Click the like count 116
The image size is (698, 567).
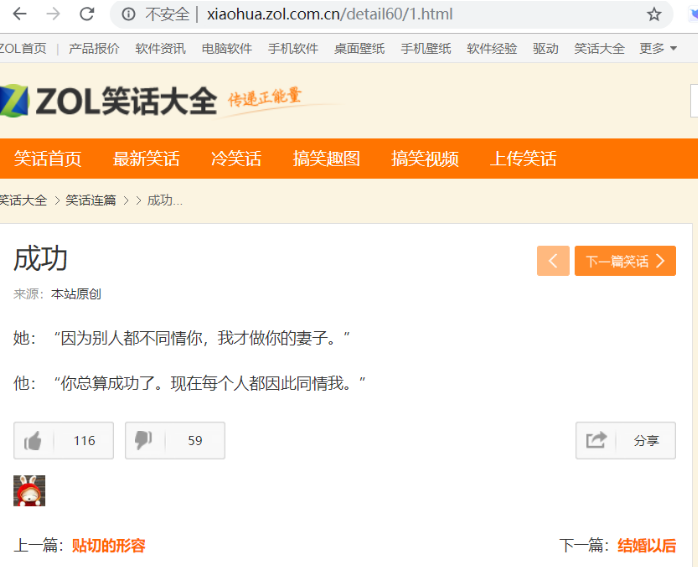(x=85, y=441)
